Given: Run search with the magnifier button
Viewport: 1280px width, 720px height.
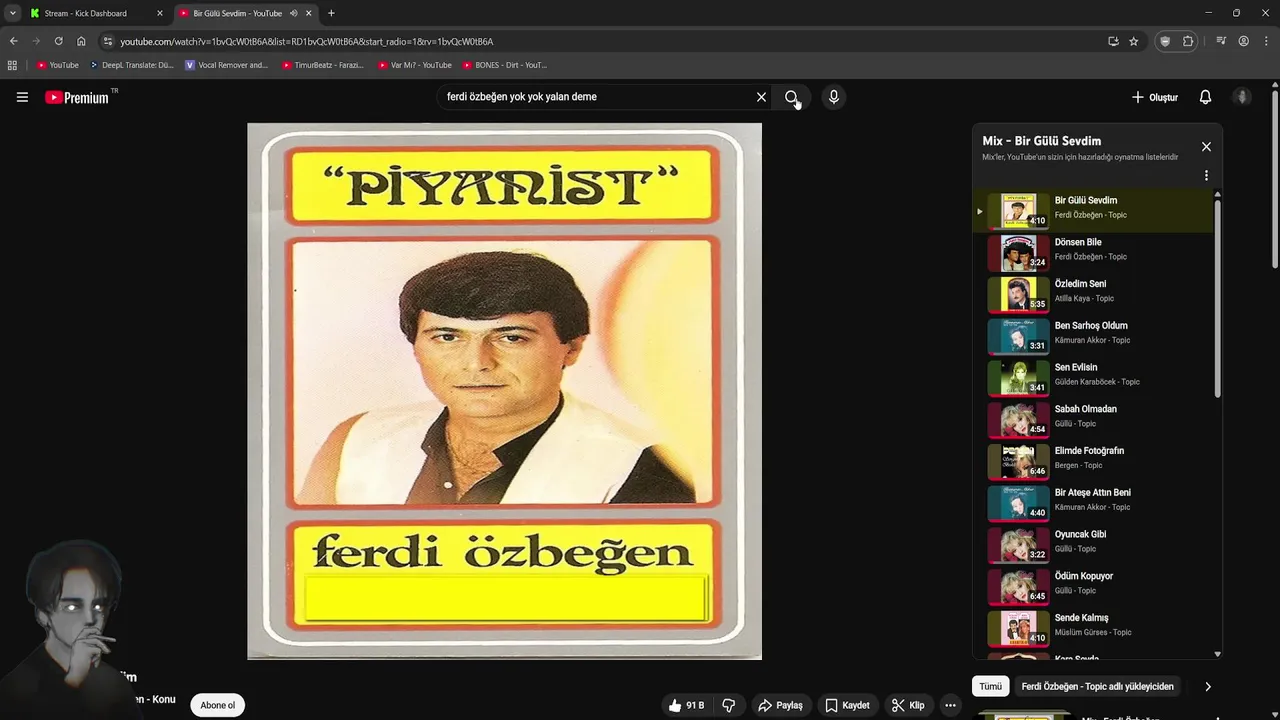Looking at the screenshot, I should click(x=792, y=97).
